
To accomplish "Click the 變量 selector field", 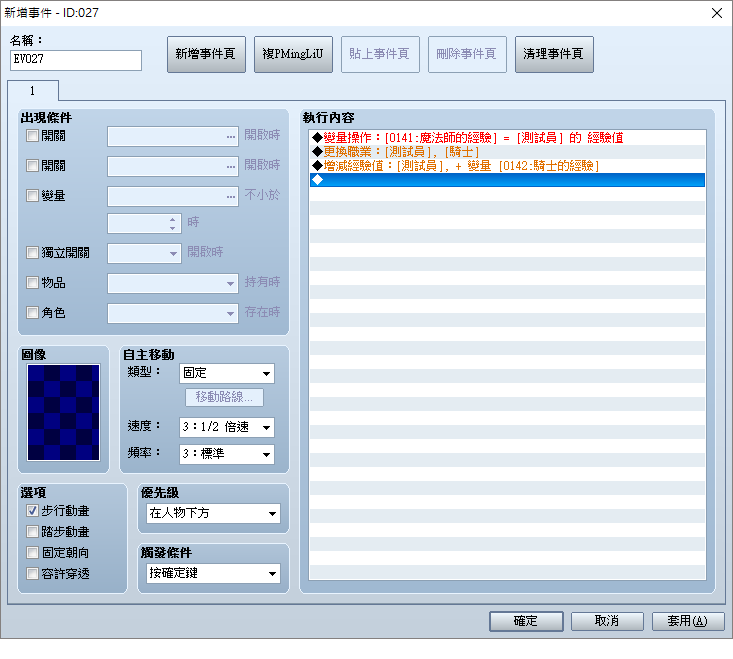I will point(173,196).
